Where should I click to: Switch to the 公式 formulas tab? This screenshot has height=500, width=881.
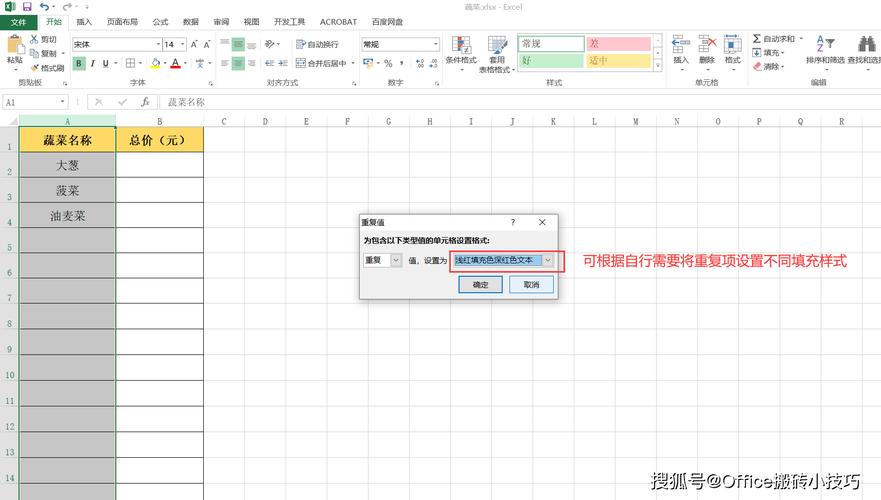coord(160,22)
